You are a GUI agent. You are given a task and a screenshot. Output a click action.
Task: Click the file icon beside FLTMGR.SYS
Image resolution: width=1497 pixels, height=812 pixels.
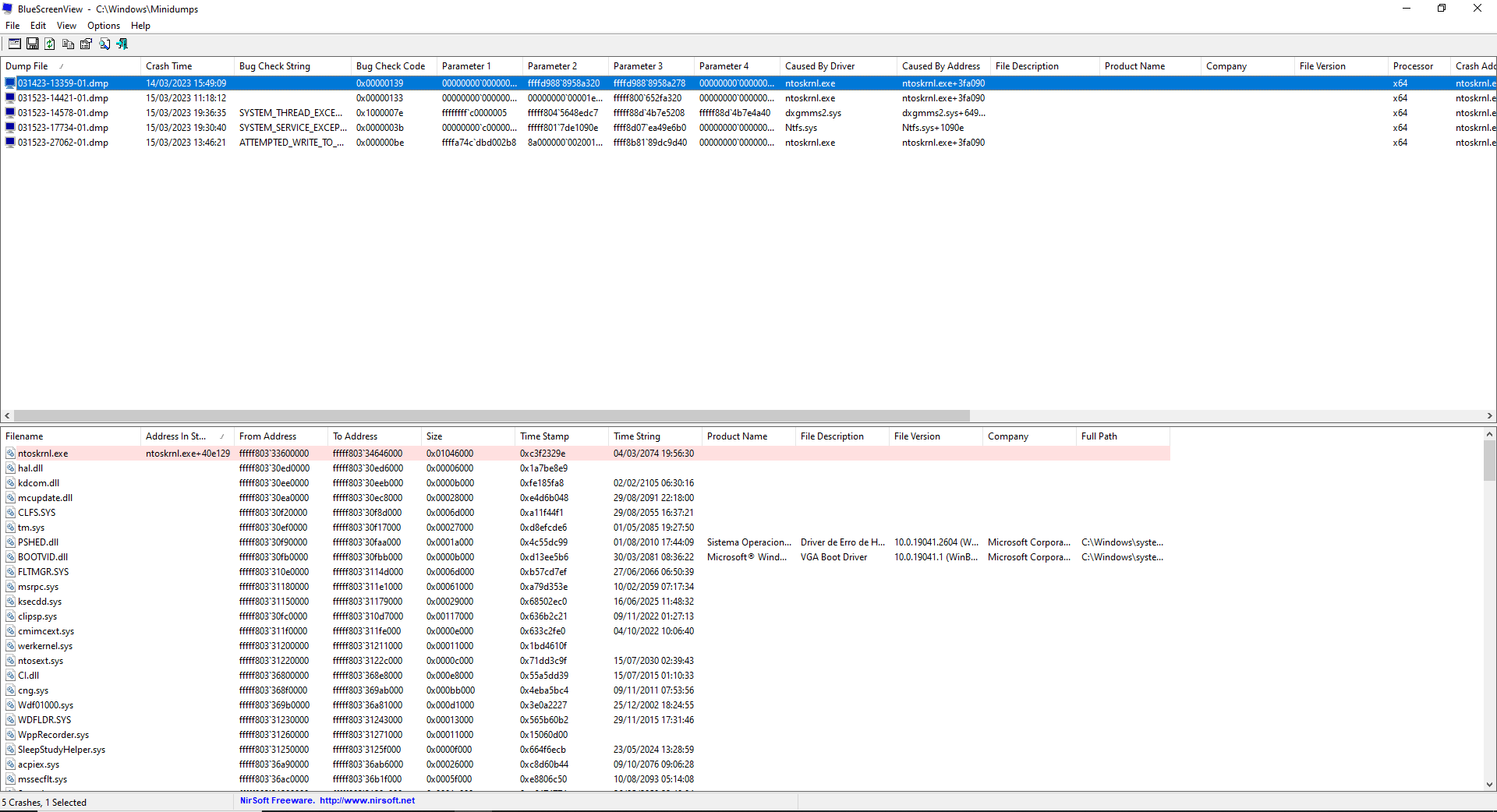(x=11, y=572)
